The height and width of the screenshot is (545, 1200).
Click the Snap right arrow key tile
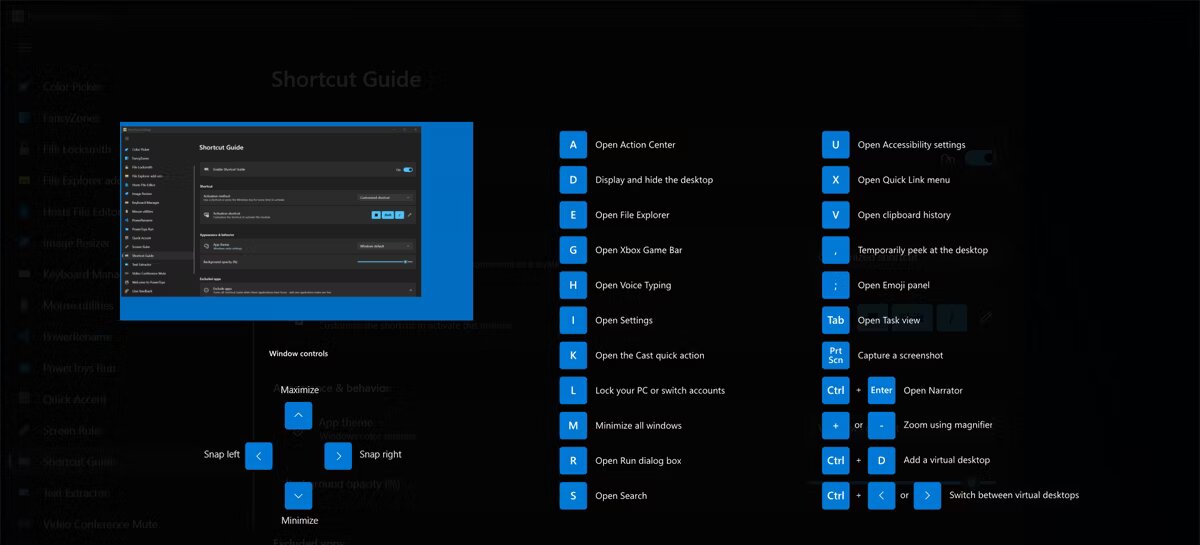[x=339, y=455]
